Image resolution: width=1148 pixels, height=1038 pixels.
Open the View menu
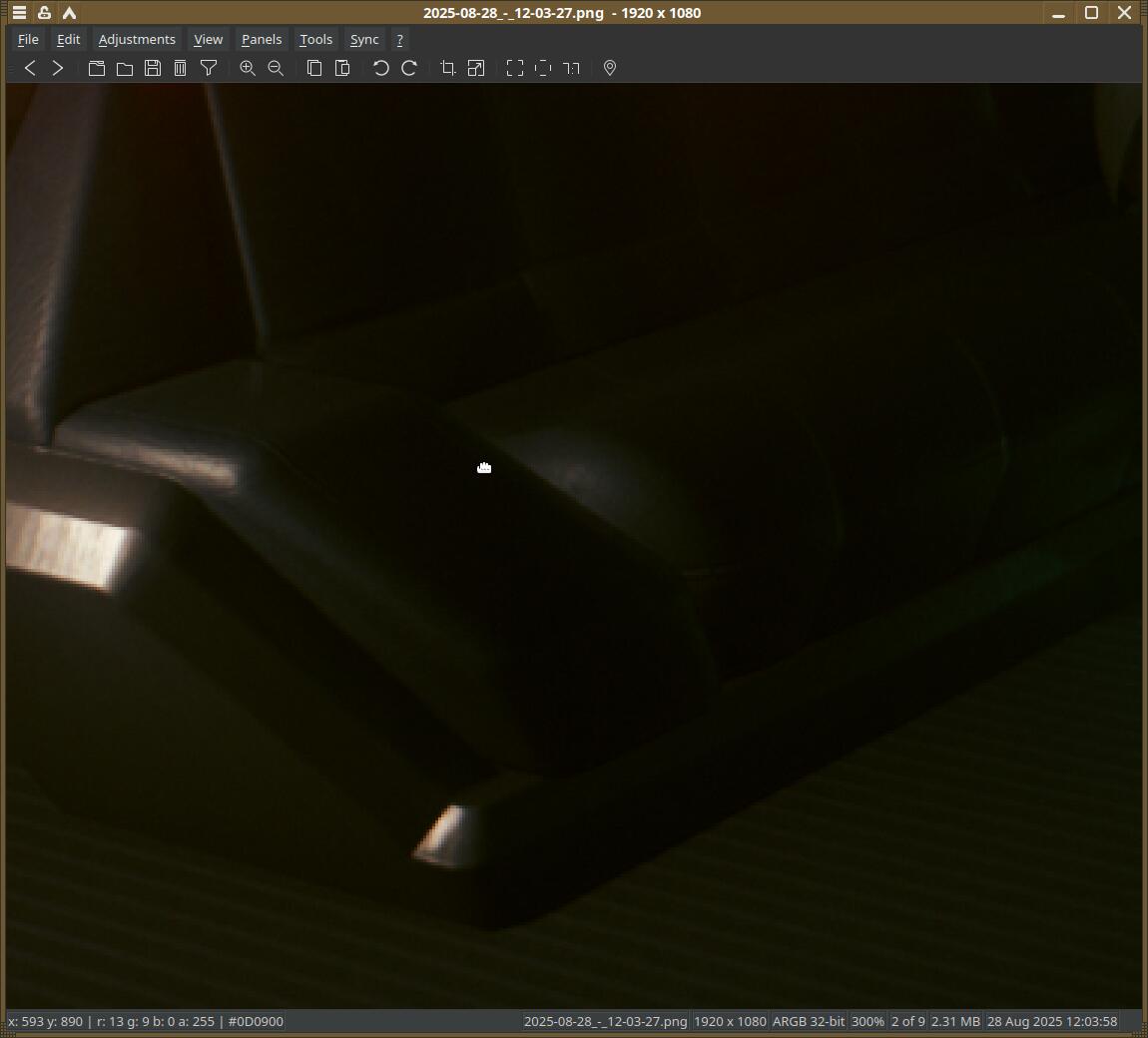tap(208, 40)
